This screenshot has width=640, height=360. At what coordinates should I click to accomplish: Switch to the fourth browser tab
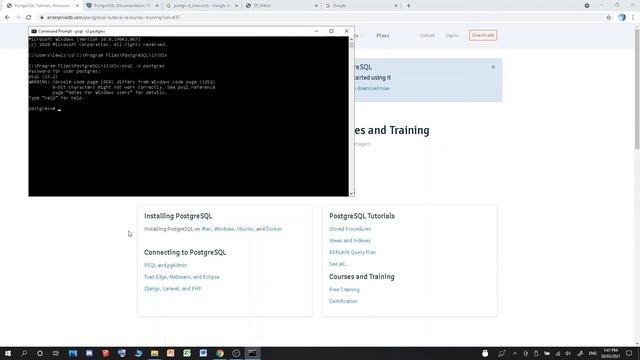[282, 6]
